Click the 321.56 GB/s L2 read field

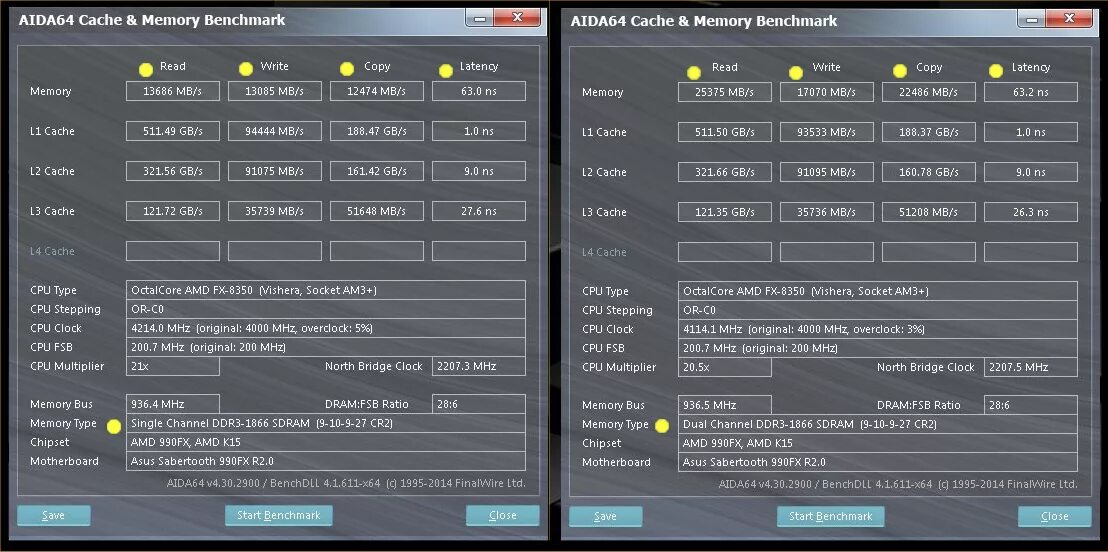(x=172, y=171)
